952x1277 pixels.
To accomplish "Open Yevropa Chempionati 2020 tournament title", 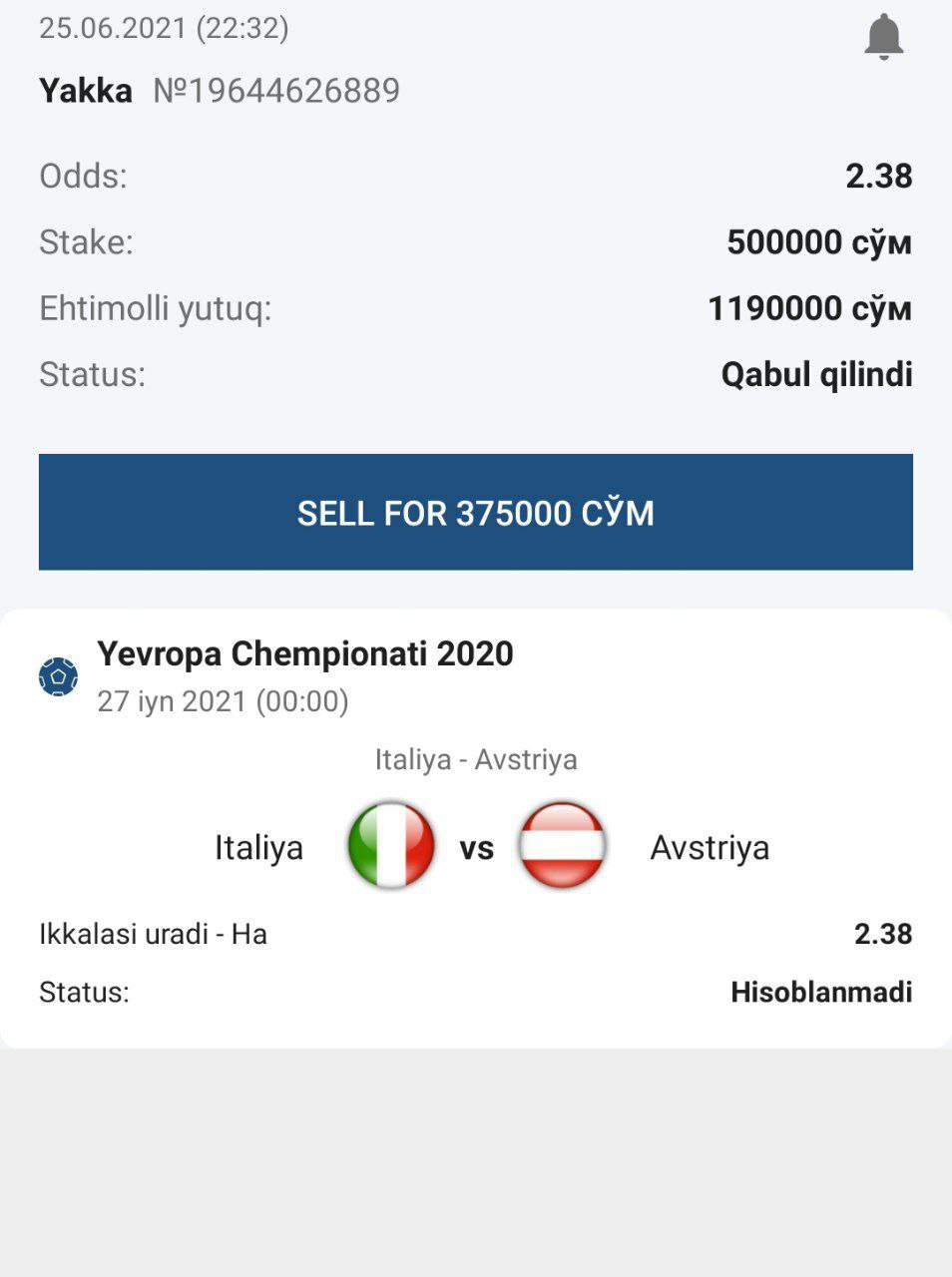I will click(x=305, y=654).
